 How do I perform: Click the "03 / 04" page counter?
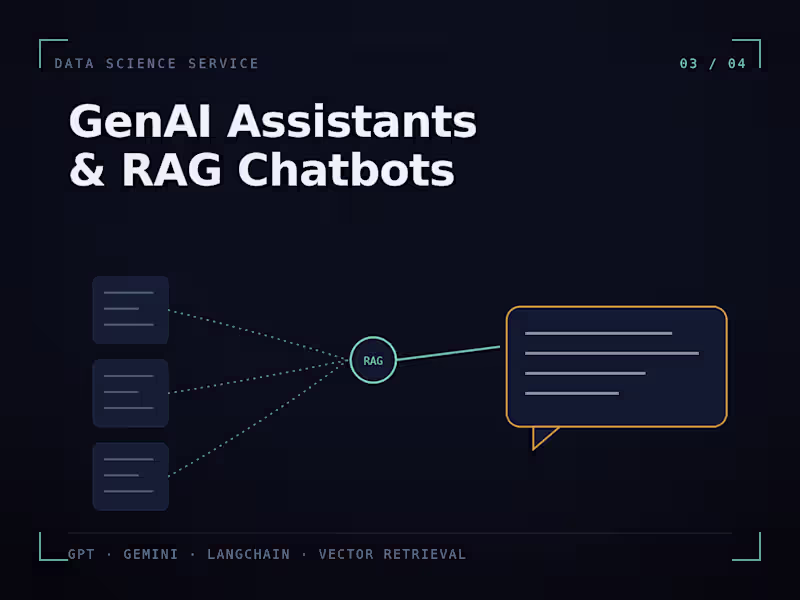click(712, 63)
